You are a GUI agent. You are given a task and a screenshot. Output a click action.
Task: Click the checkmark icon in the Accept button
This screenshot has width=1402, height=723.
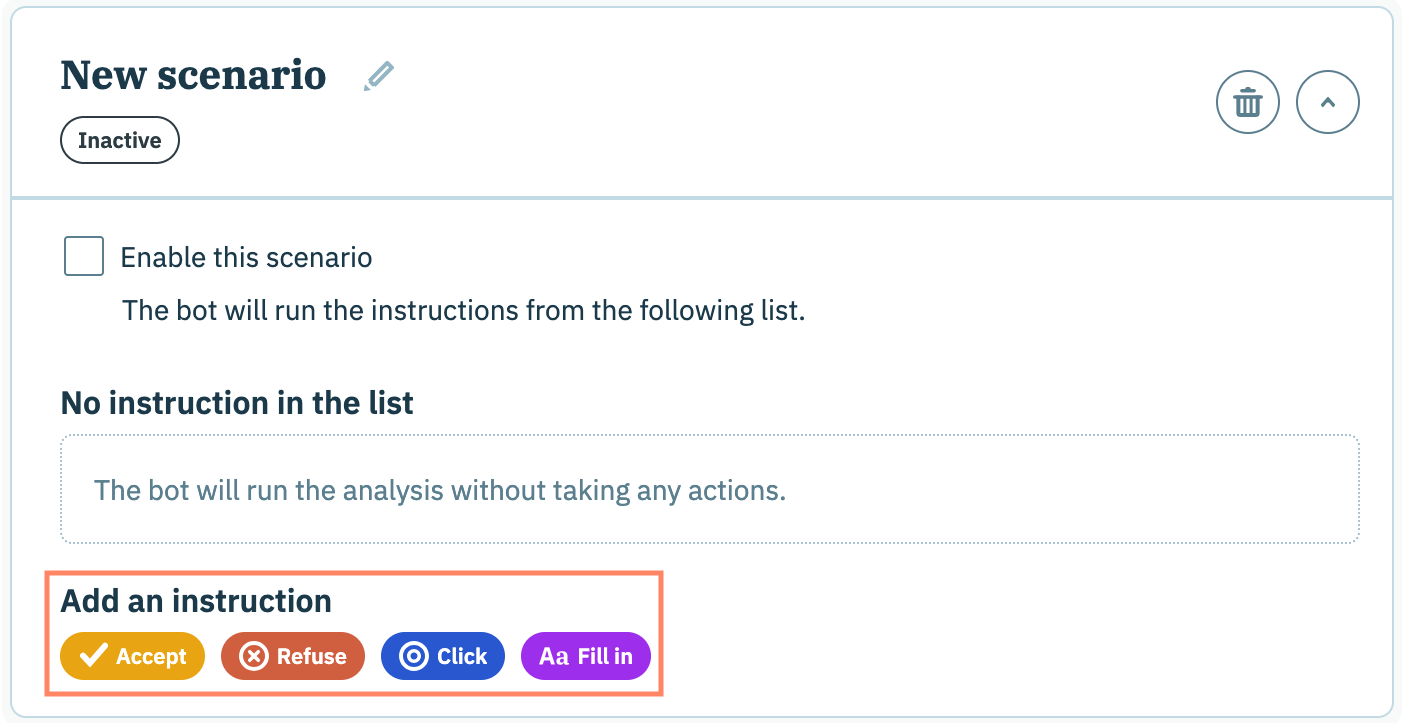[94, 656]
